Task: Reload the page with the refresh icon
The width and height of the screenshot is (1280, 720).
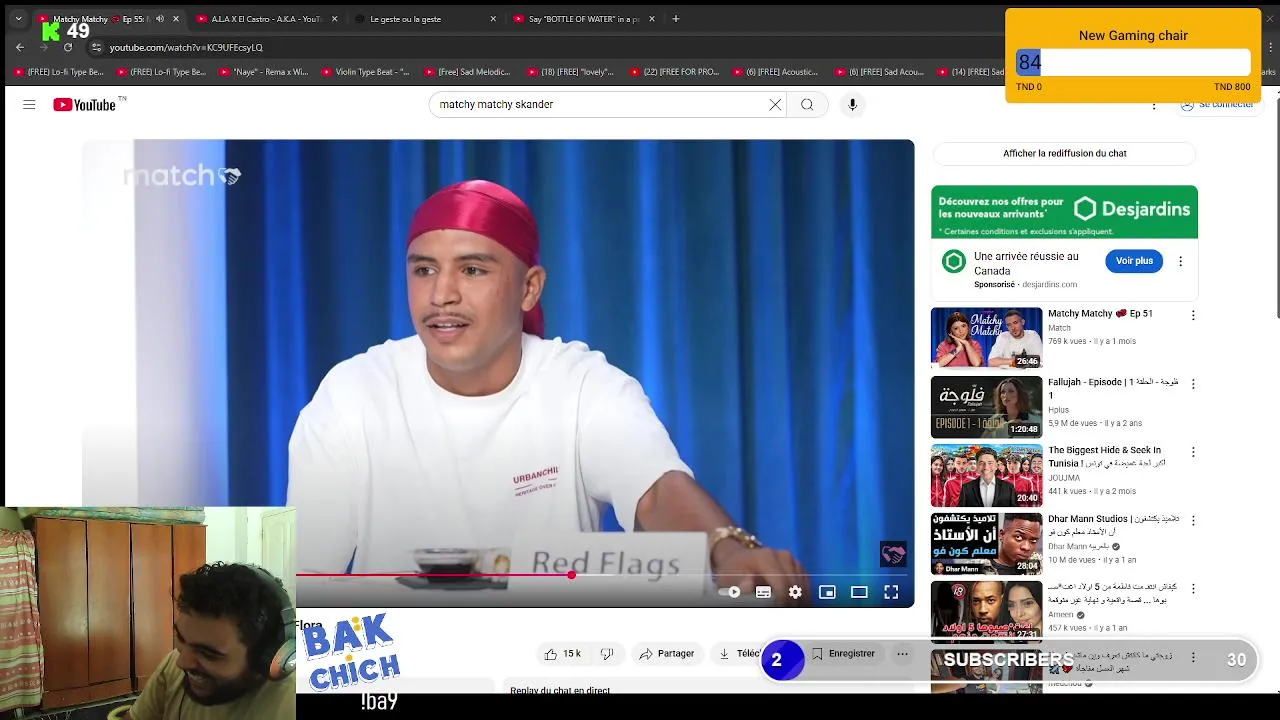Action: (68, 47)
